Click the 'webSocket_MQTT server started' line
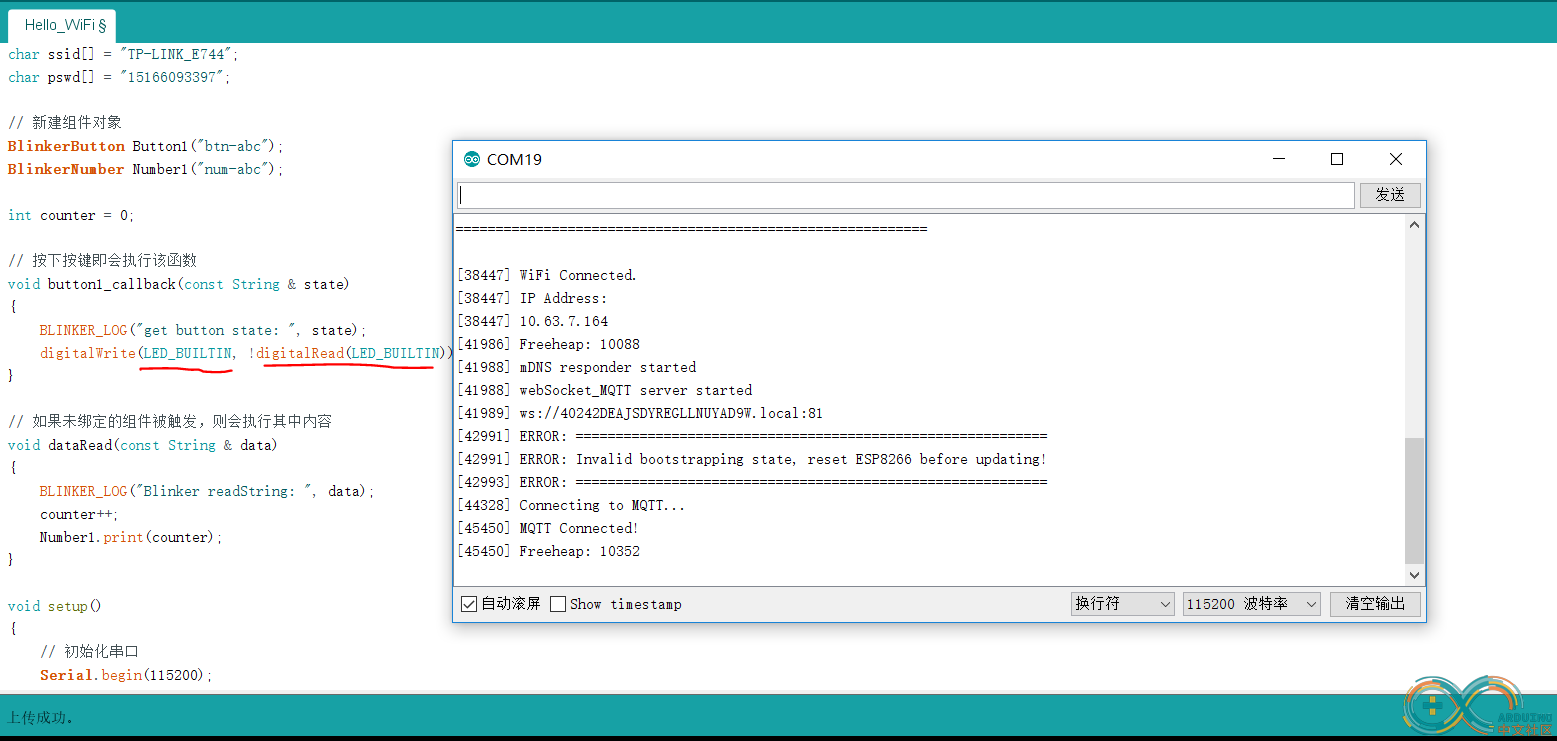Screen dimensions: 1557x741 [x=605, y=390]
